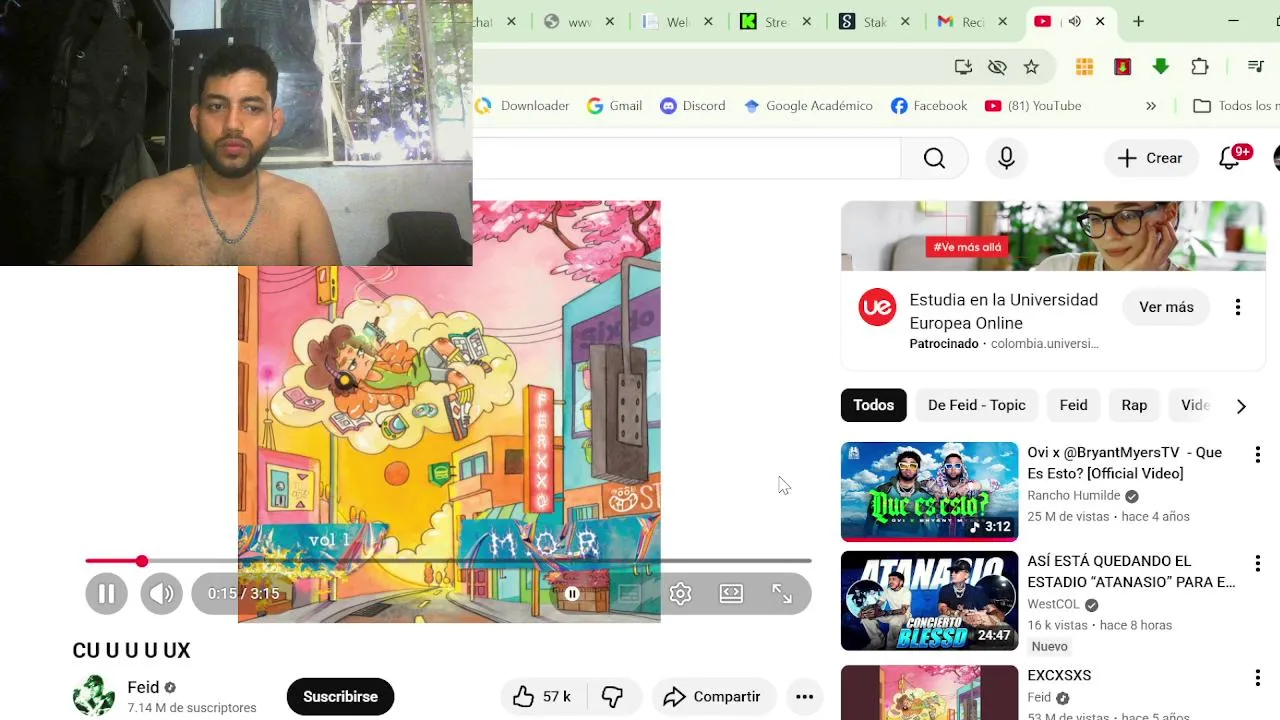Viewport: 1280px width, 720px height.
Task: Seek along the red video progress bar
Action: 448,561
